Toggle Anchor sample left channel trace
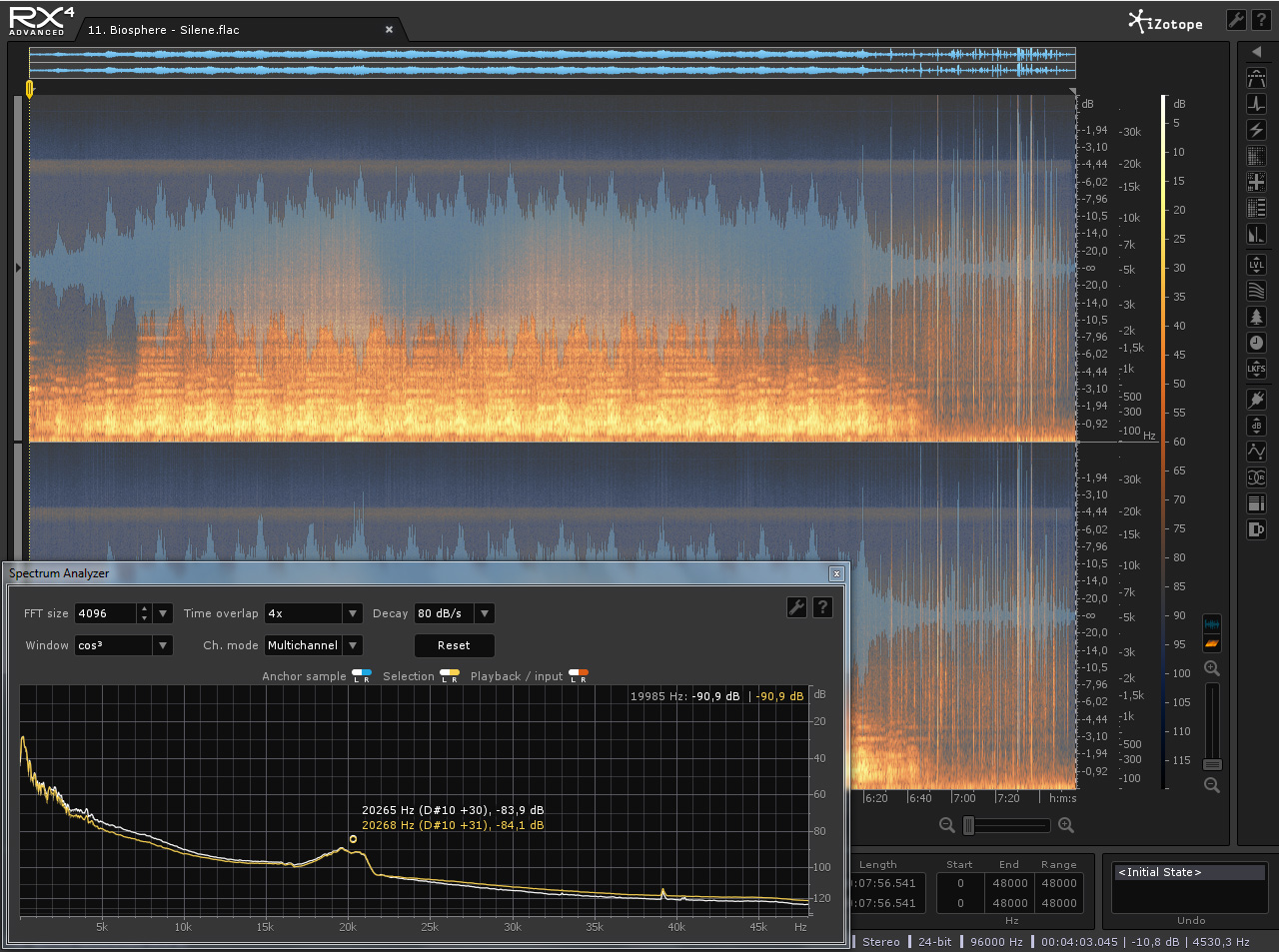This screenshot has height=952, width=1279. 357,674
